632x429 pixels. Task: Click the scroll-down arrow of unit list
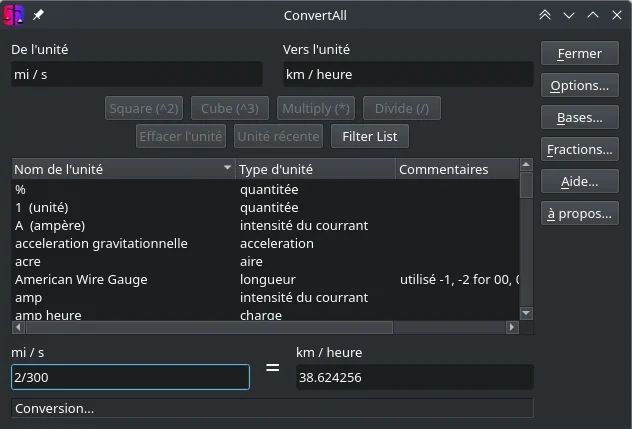[x=526, y=310]
